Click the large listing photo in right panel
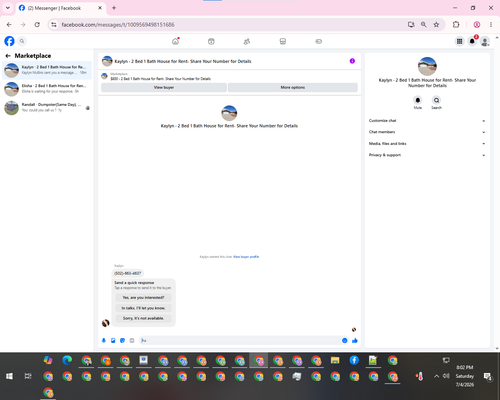The width and height of the screenshot is (500, 400). coord(427,66)
